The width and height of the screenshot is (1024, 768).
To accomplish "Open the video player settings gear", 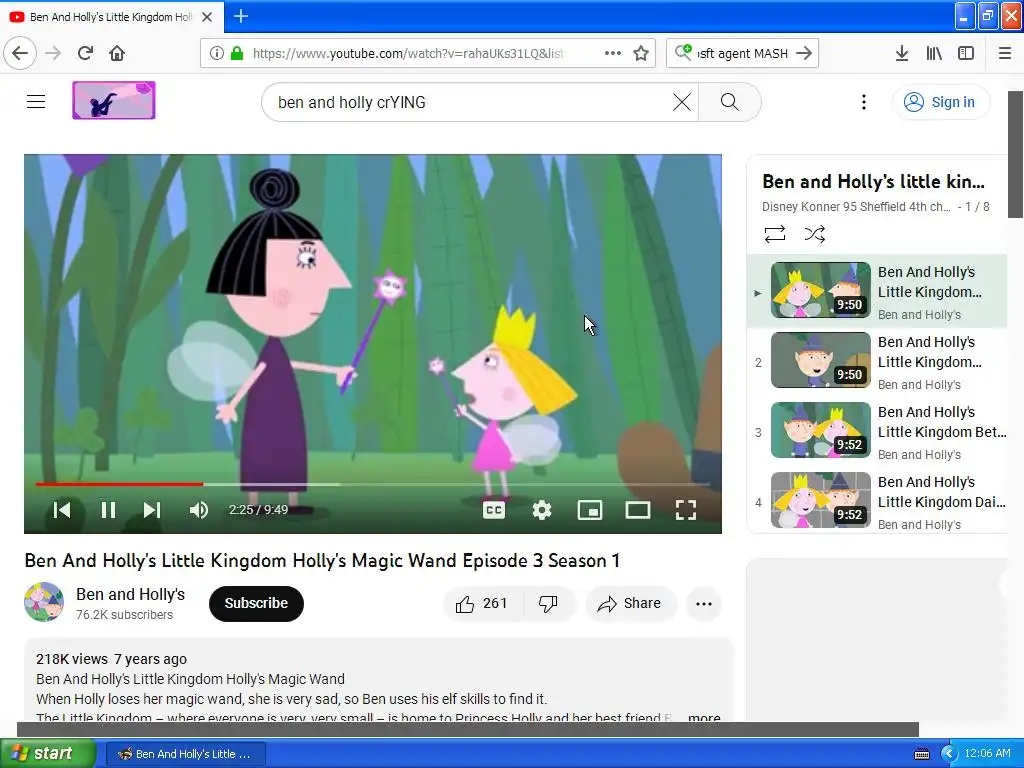I will (541, 509).
